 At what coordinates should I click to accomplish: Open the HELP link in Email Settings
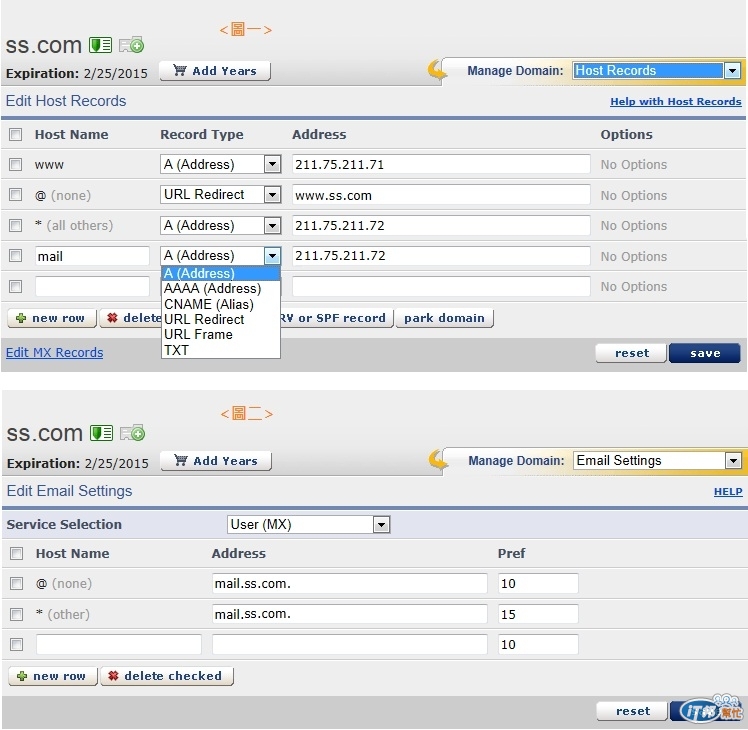coord(728,491)
